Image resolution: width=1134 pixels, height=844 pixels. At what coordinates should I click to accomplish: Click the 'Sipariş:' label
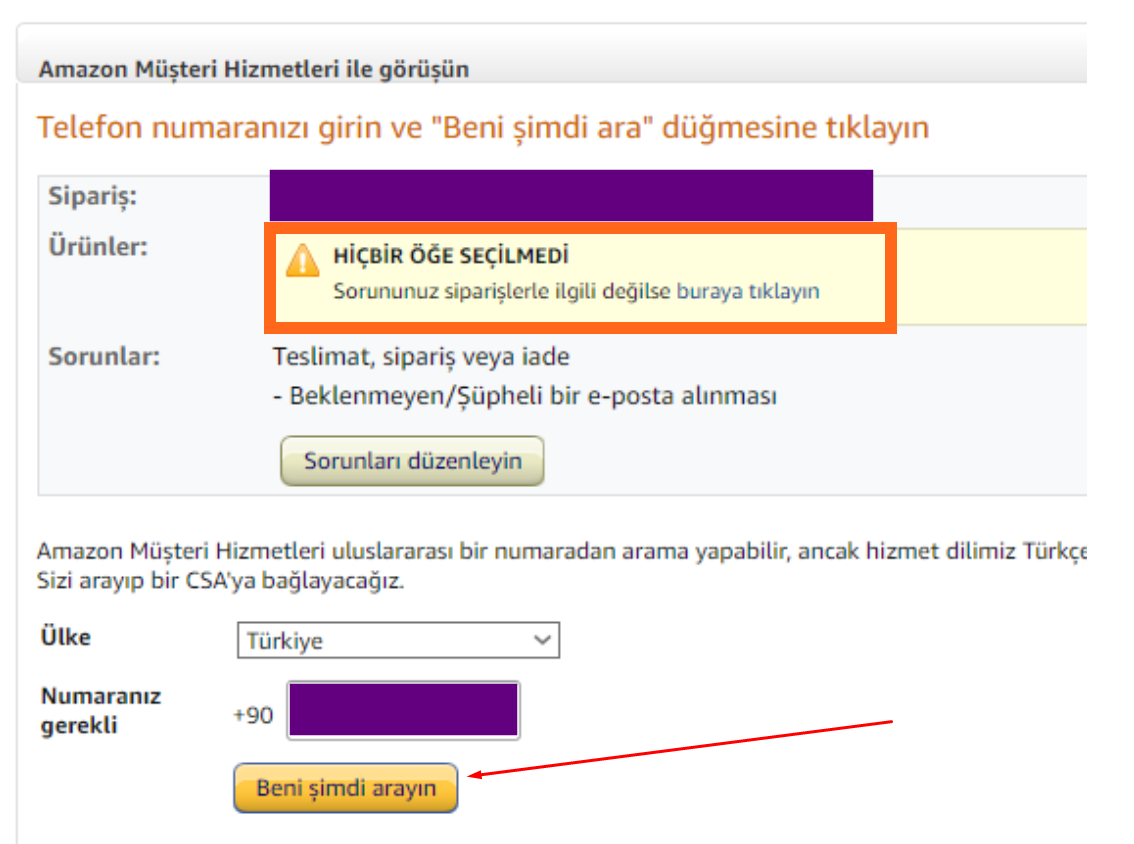pos(93,195)
